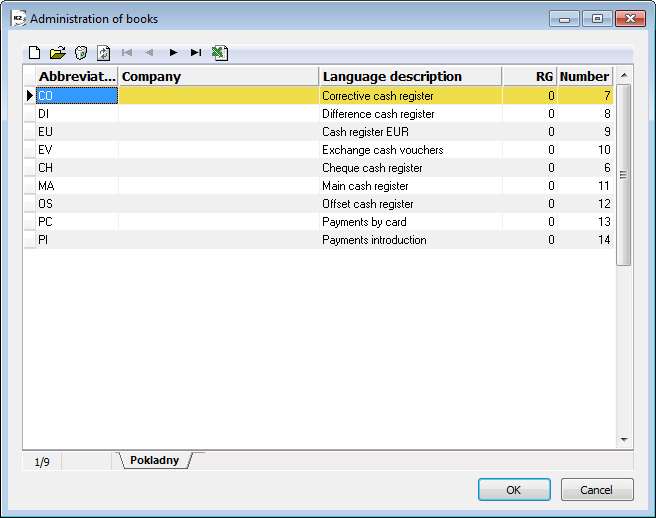Click the Language description column header
The image size is (656, 518).
coord(411,76)
